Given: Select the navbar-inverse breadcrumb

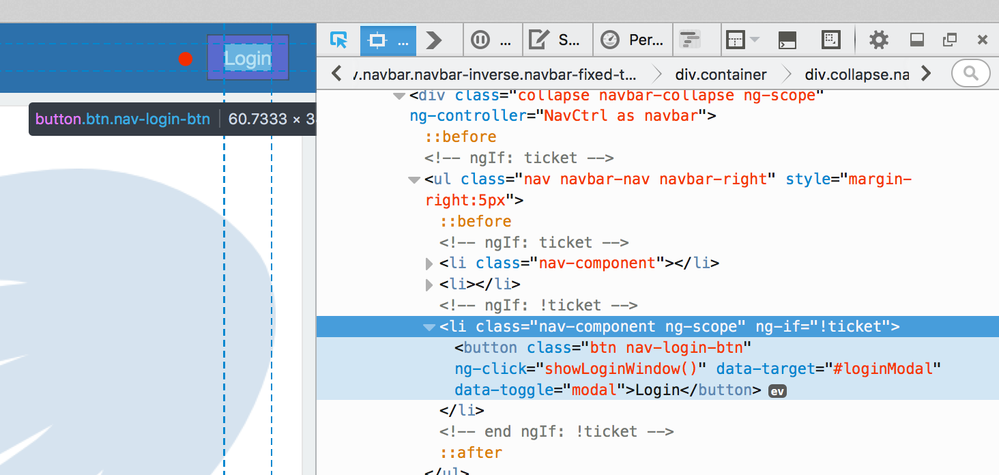Looking at the screenshot, I should click(x=496, y=74).
